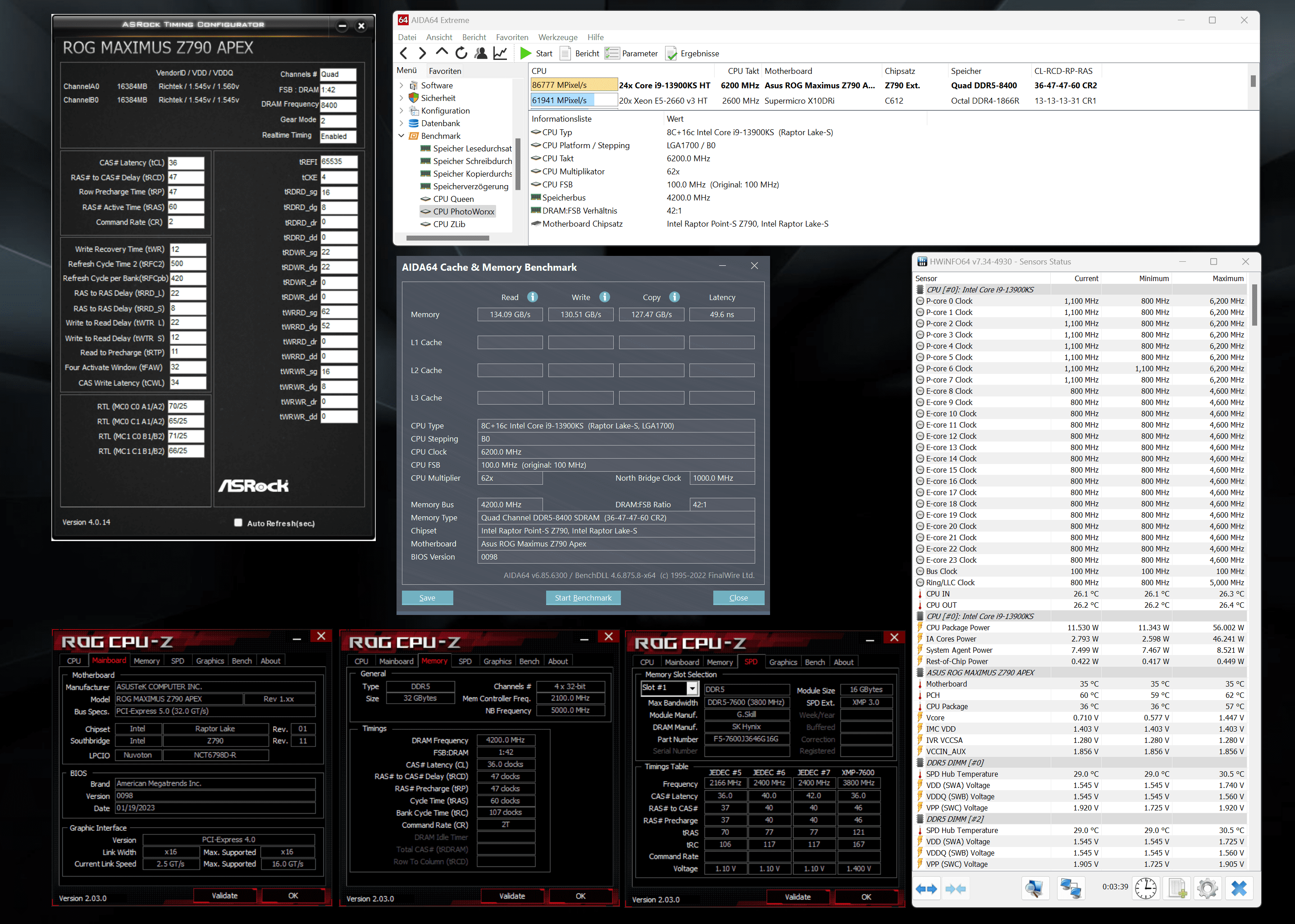Click the 86777 MPixel/s result bar
Image resolution: width=1295 pixels, height=924 pixels.
tap(574, 85)
